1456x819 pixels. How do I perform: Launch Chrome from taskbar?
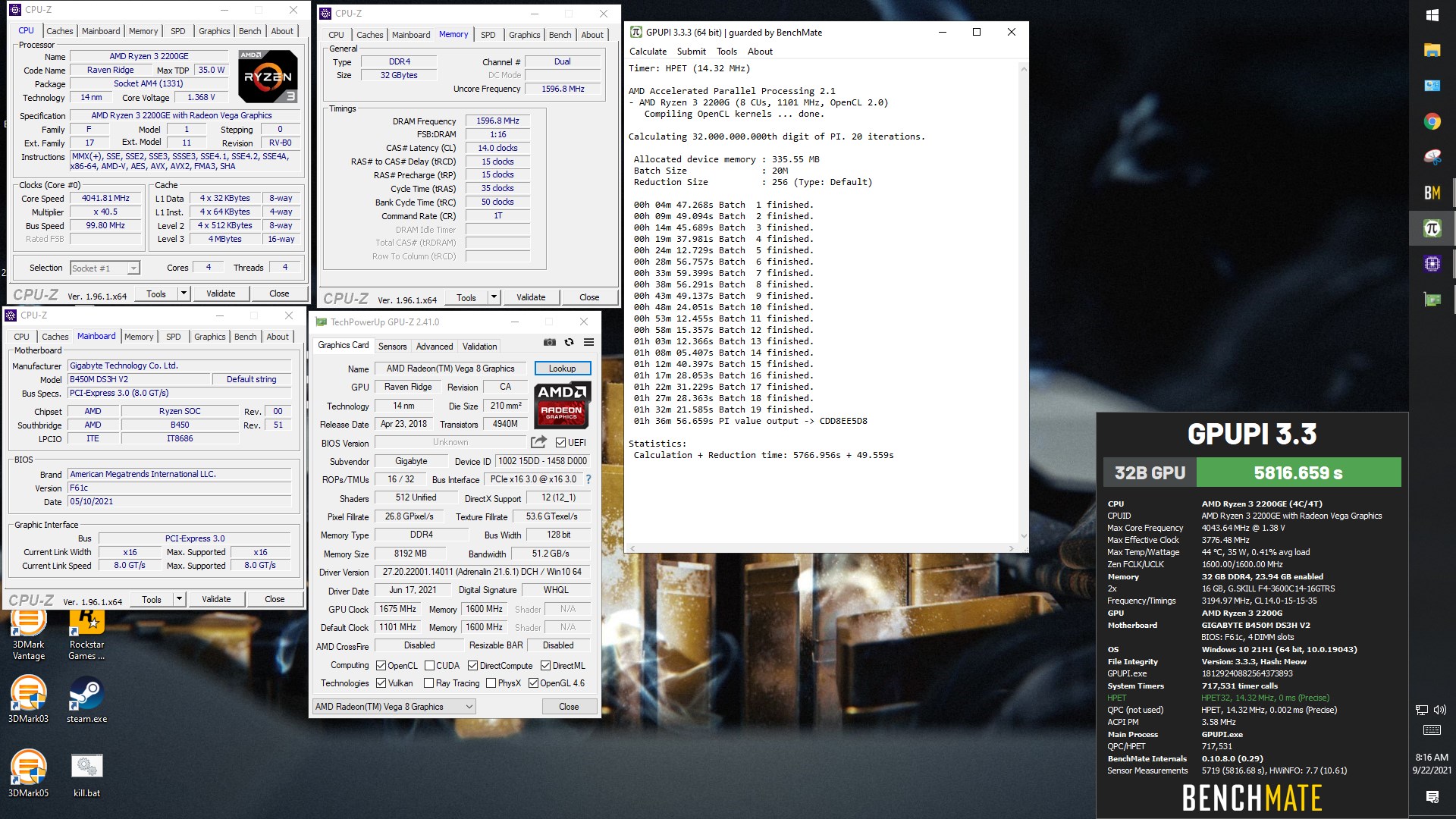[1432, 121]
